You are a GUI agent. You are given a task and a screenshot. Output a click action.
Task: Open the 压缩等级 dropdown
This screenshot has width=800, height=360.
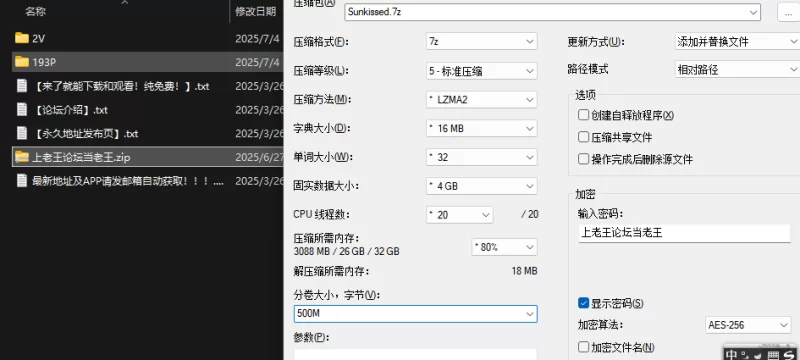(x=482, y=71)
